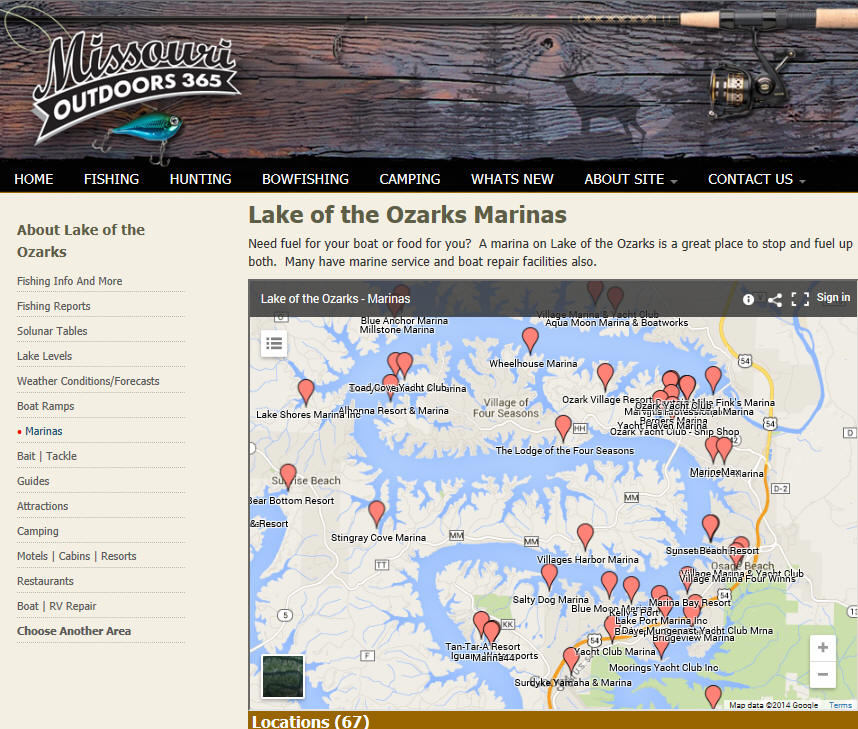The width and height of the screenshot is (858, 729).
Task: Select the Stingray Cove Marina pin
Action: point(376,513)
